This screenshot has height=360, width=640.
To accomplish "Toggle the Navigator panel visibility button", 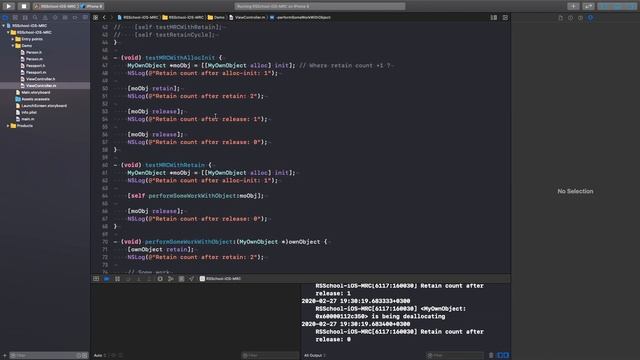I will coord(604,6).
